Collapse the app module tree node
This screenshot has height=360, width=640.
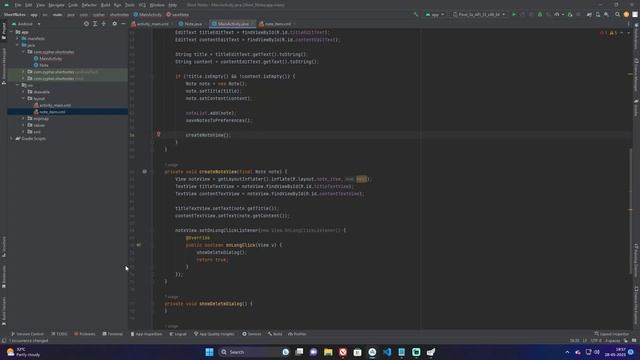12,32
